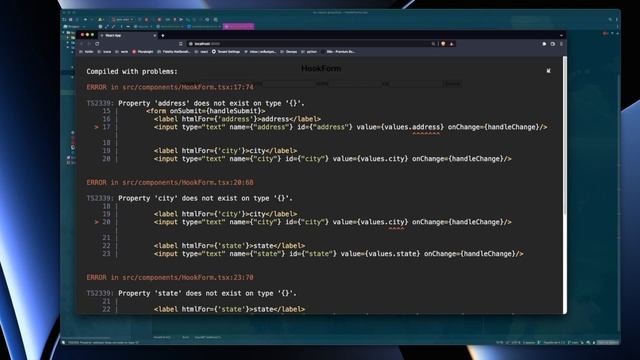Click the Brave rewards triangle icon
This screenshot has width=640, height=360.
[451, 44]
